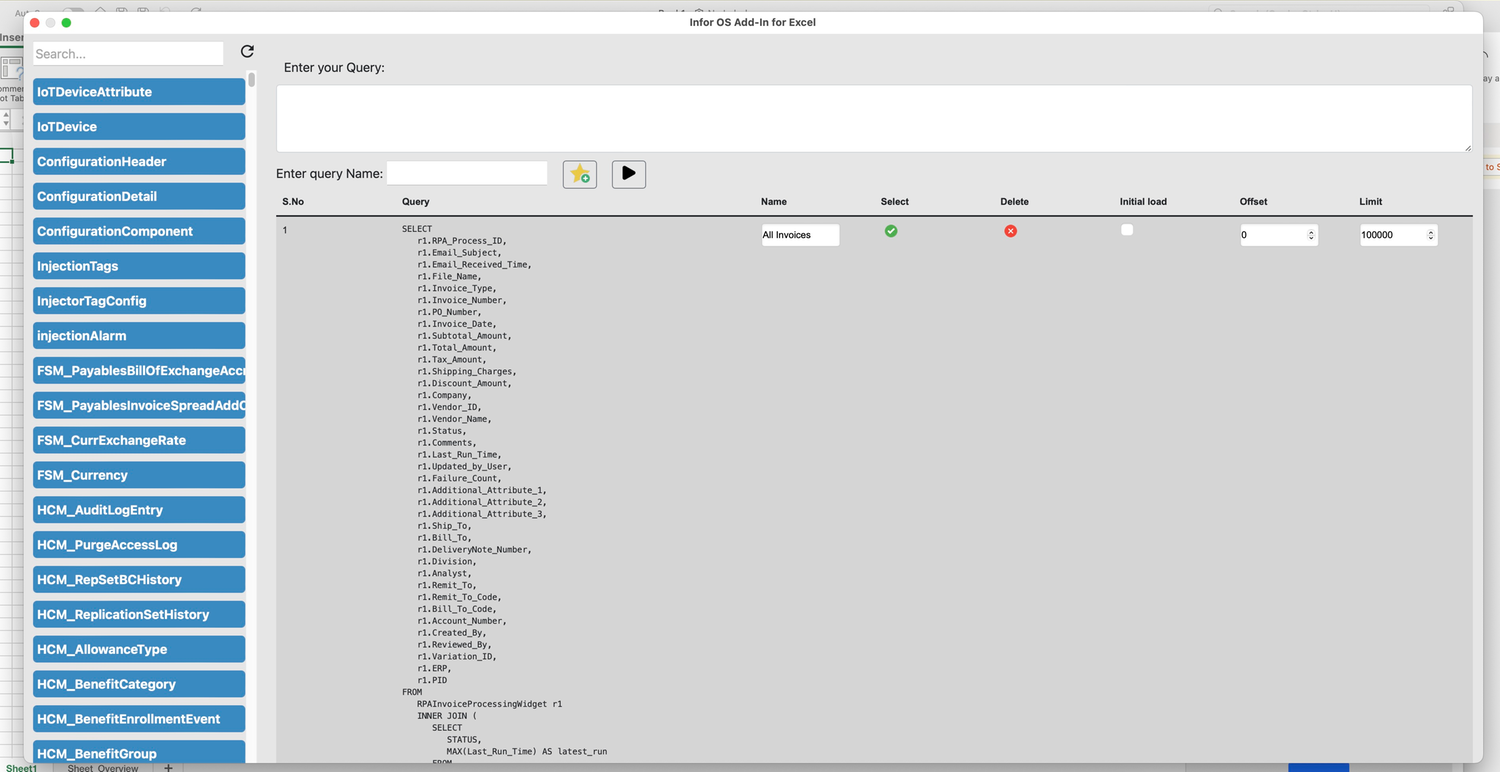Click the sidebar Search box
1500x772 pixels.
(128, 53)
